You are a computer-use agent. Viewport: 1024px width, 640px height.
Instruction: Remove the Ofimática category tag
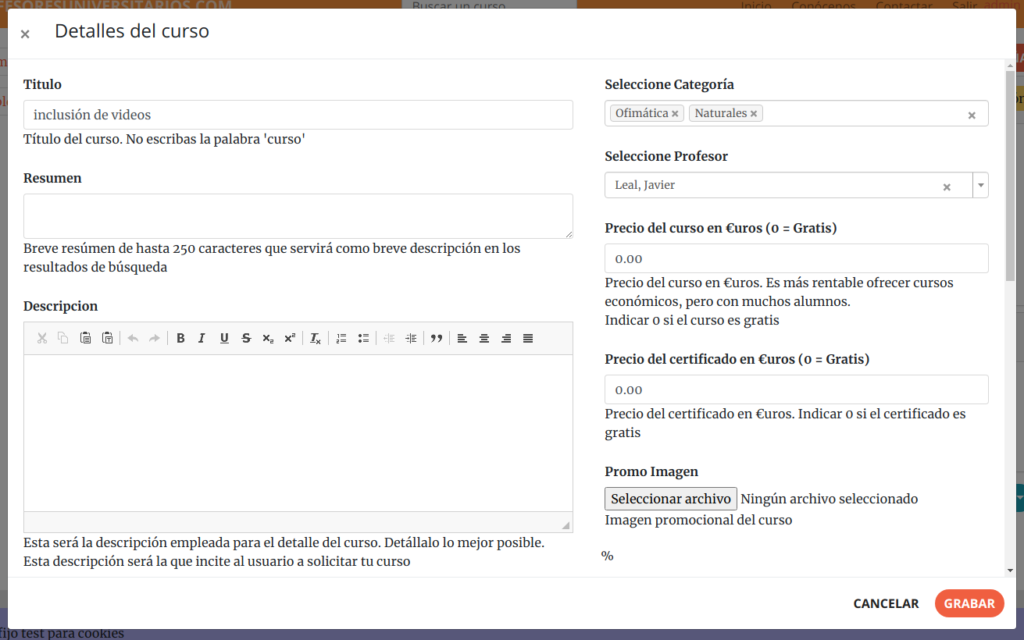coord(675,114)
